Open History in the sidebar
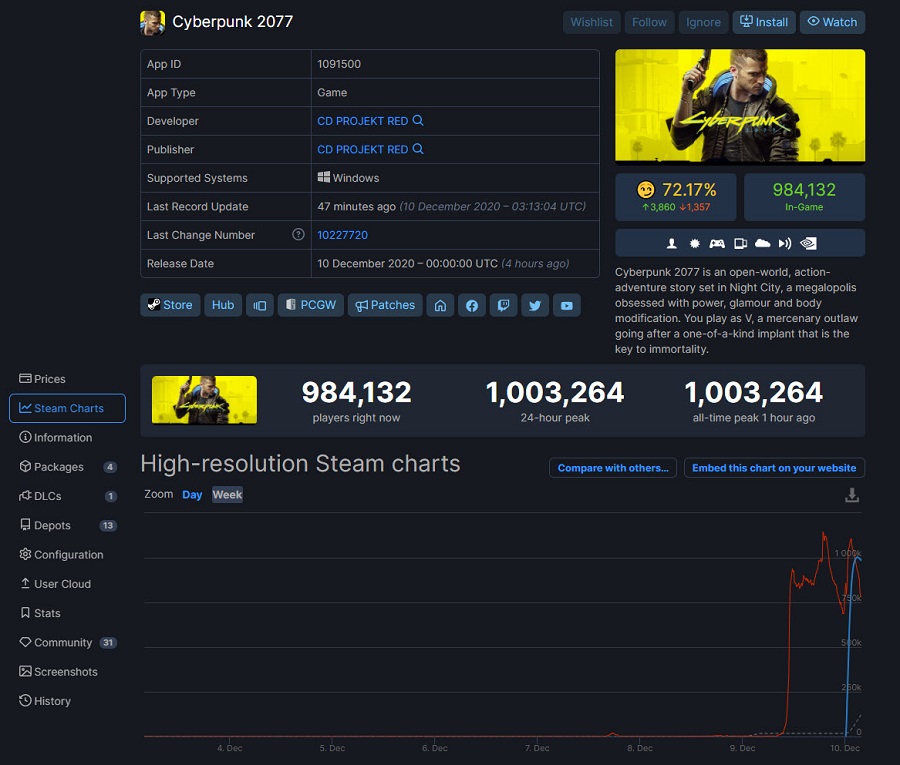Viewport: 900px width, 765px height. [x=68, y=701]
